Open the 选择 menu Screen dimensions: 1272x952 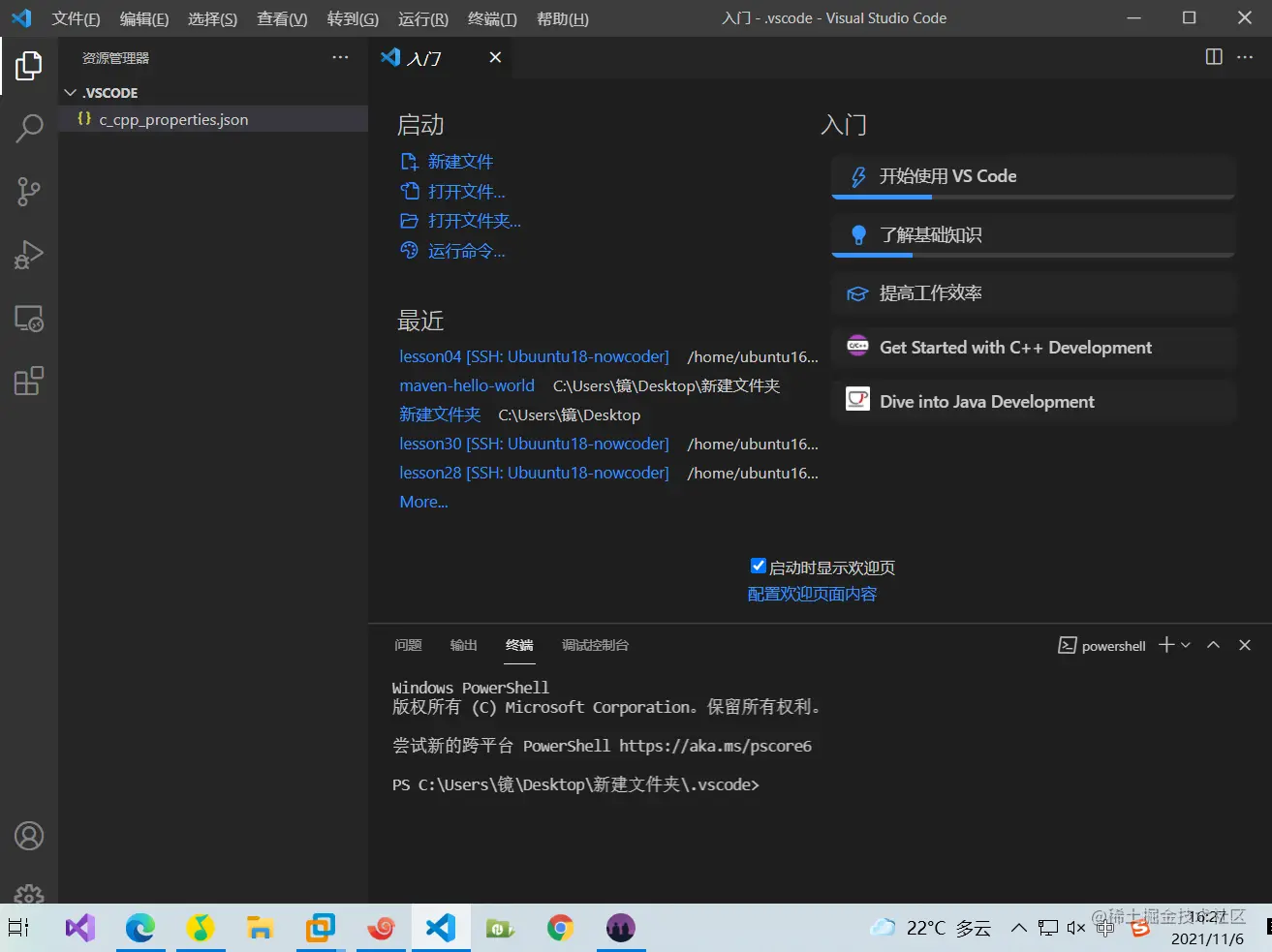212,19
